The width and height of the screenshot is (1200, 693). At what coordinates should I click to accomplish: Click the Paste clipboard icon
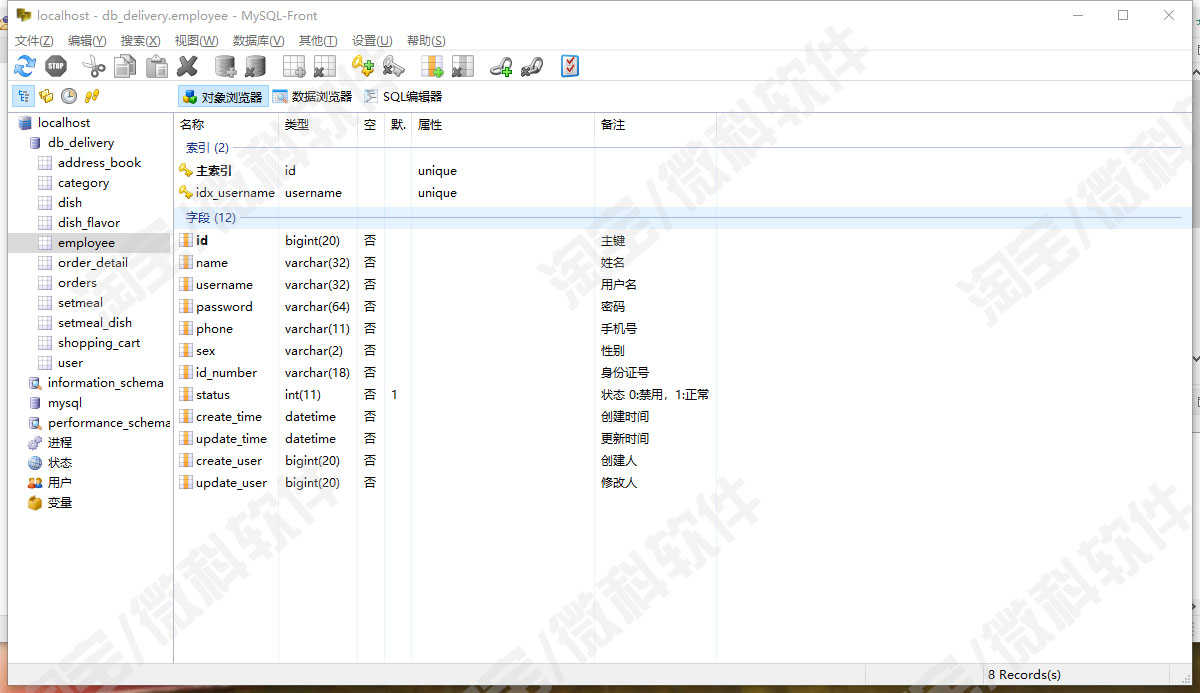click(x=157, y=67)
